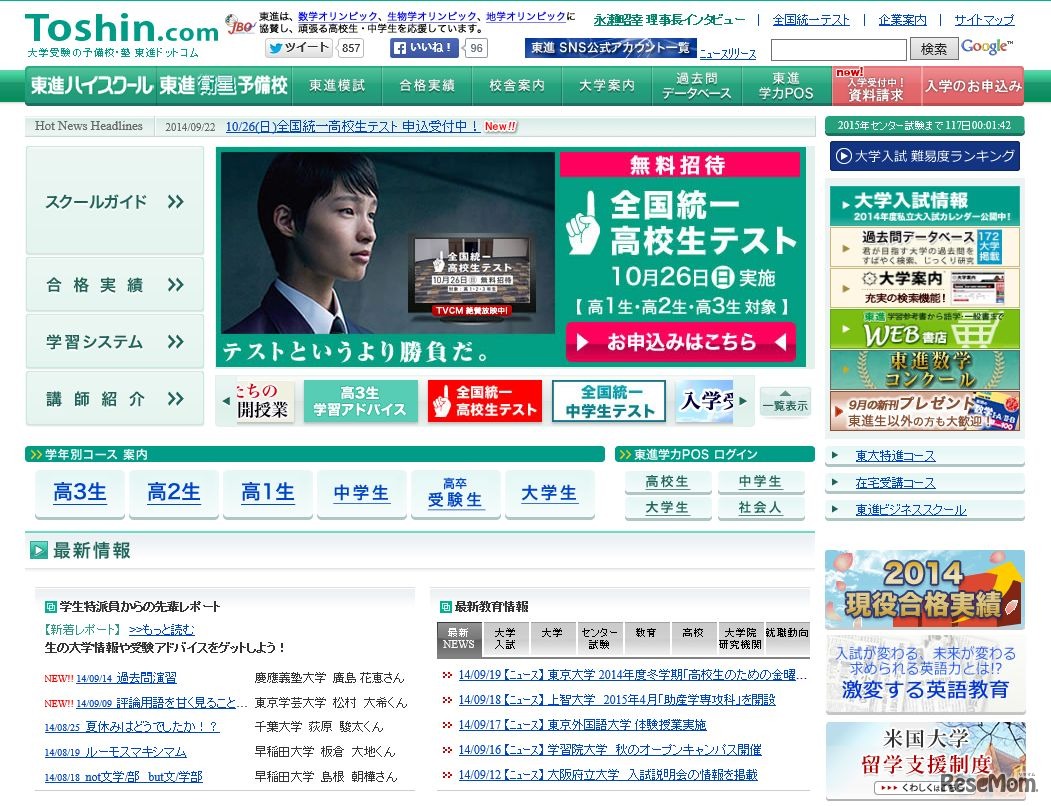Switch to 最新NEWS tab
Screen dimensions: 1051x806
[458, 638]
